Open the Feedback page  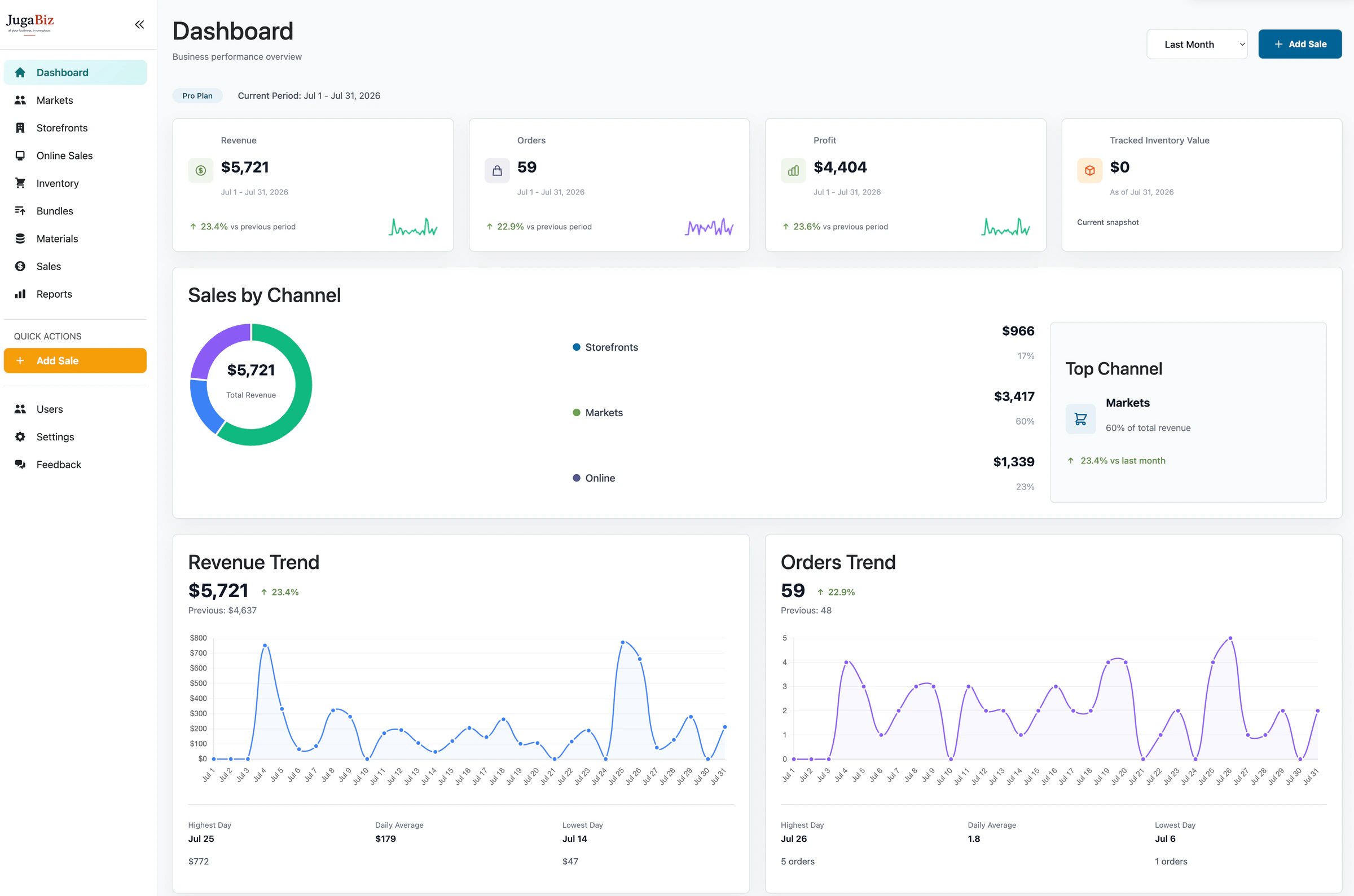point(75,465)
